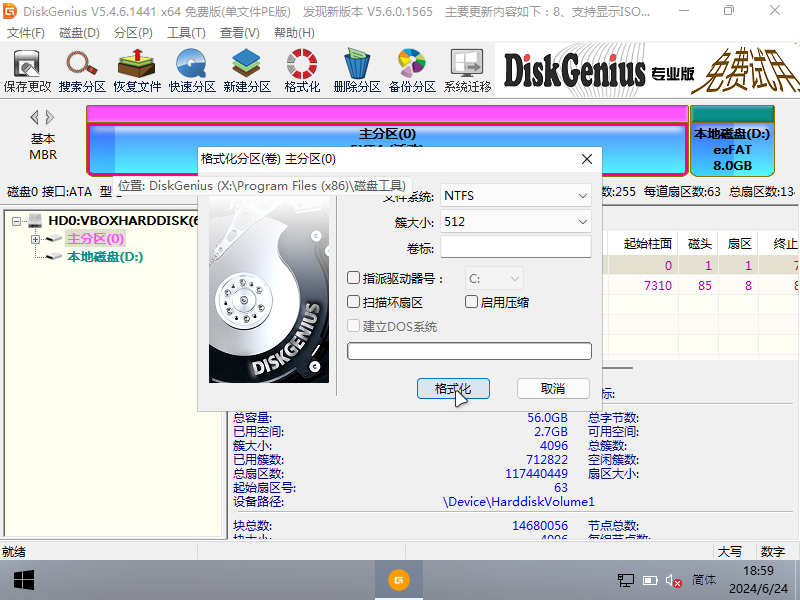Go to previous disk with left arrow
The image size is (800, 600).
34,117
